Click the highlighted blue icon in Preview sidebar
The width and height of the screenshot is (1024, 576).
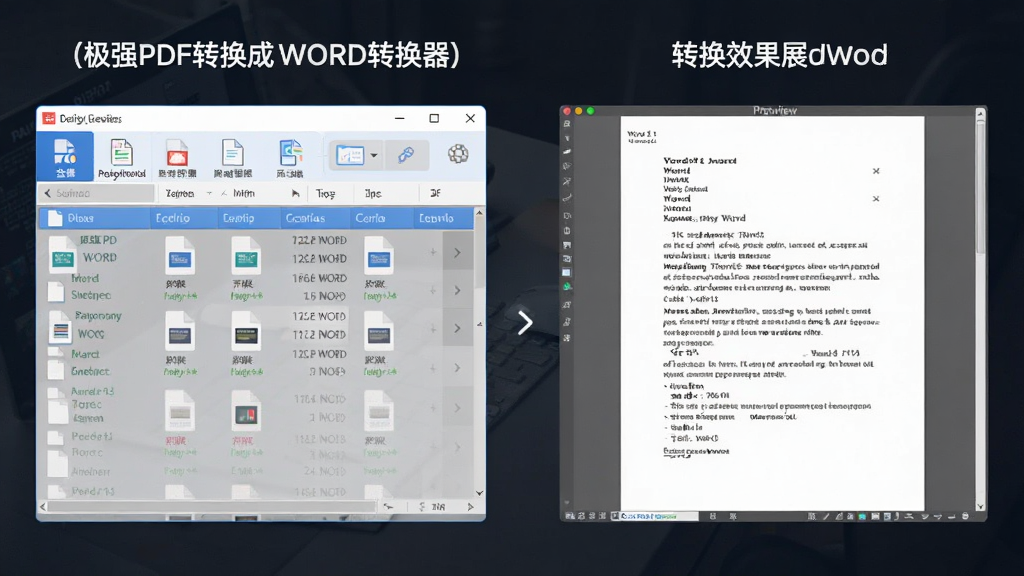[567, 272]
